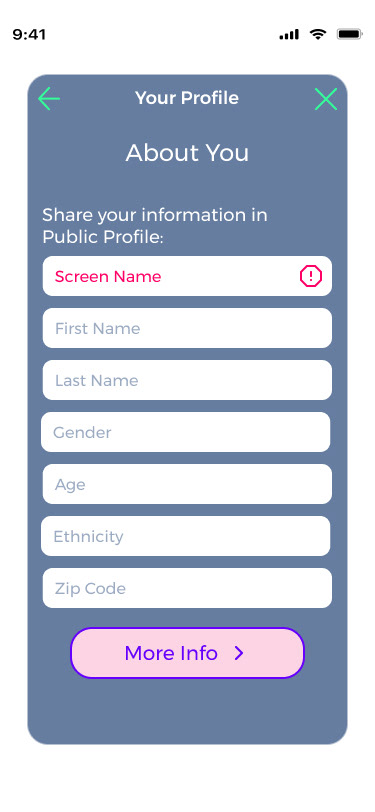Image resolution: width=375 pixels, height=812 pixels.
Task: Tap the 9:41 clock in status bar
Action: click(29, 35)
